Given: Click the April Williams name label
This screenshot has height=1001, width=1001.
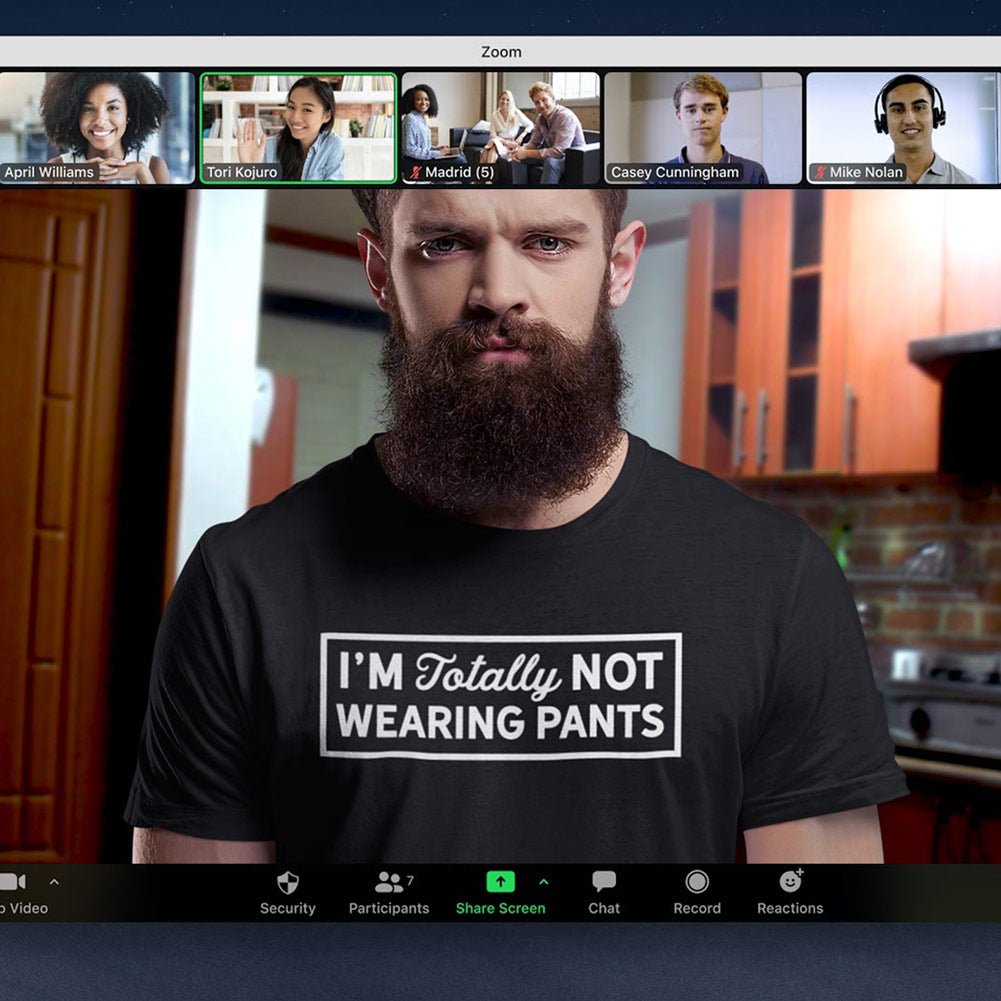Looking at the screenshot, I should point(52,173).
